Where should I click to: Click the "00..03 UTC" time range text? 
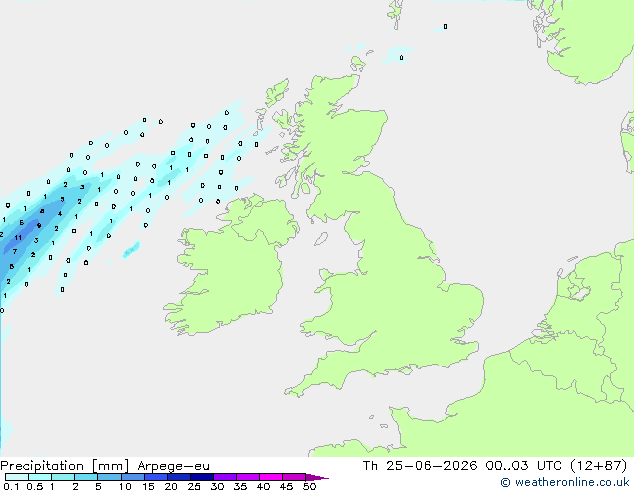click(x=524, y=465)
